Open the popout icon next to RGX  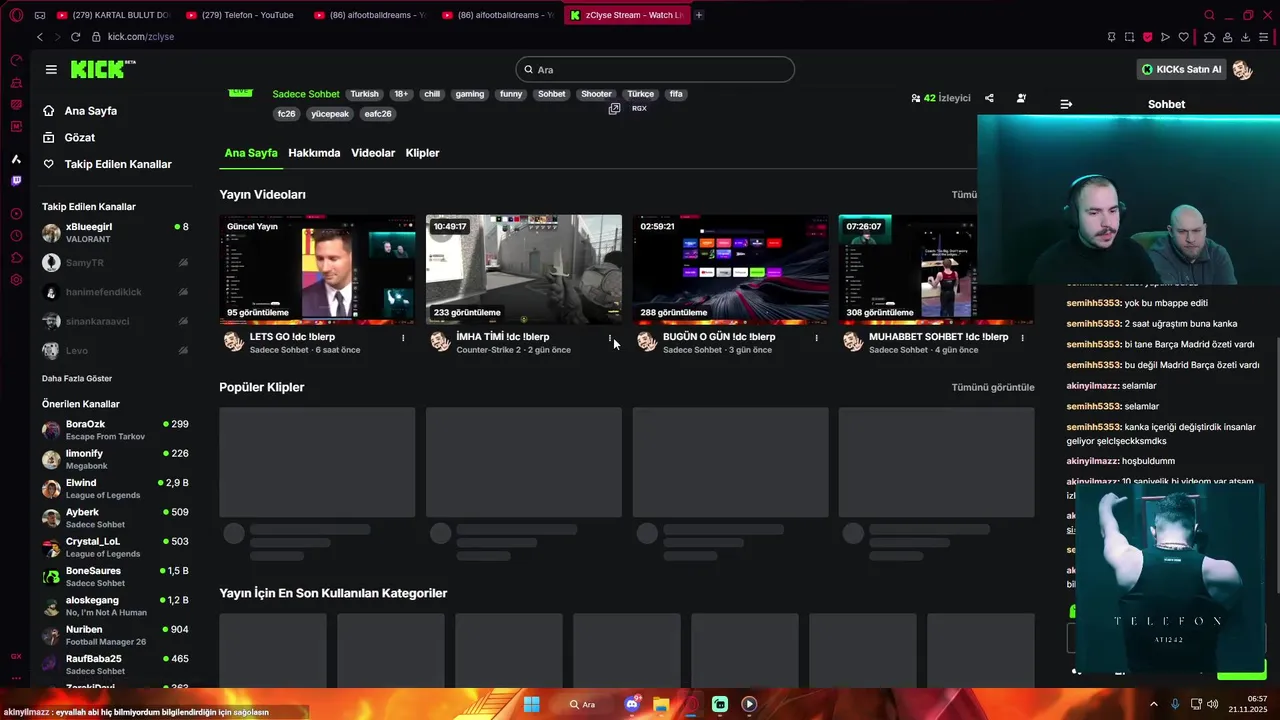614,108
